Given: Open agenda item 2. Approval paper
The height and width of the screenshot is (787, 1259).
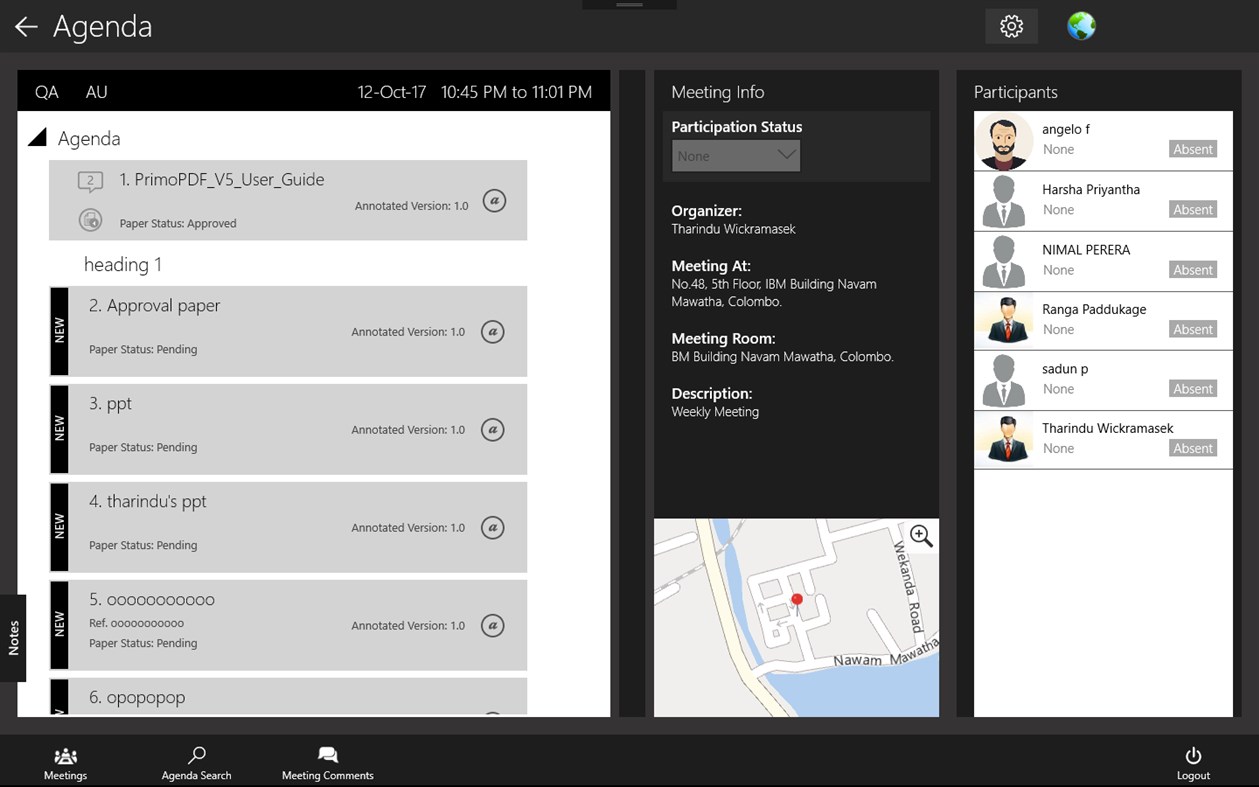Looking at the screenshot, I should (288, 331).
